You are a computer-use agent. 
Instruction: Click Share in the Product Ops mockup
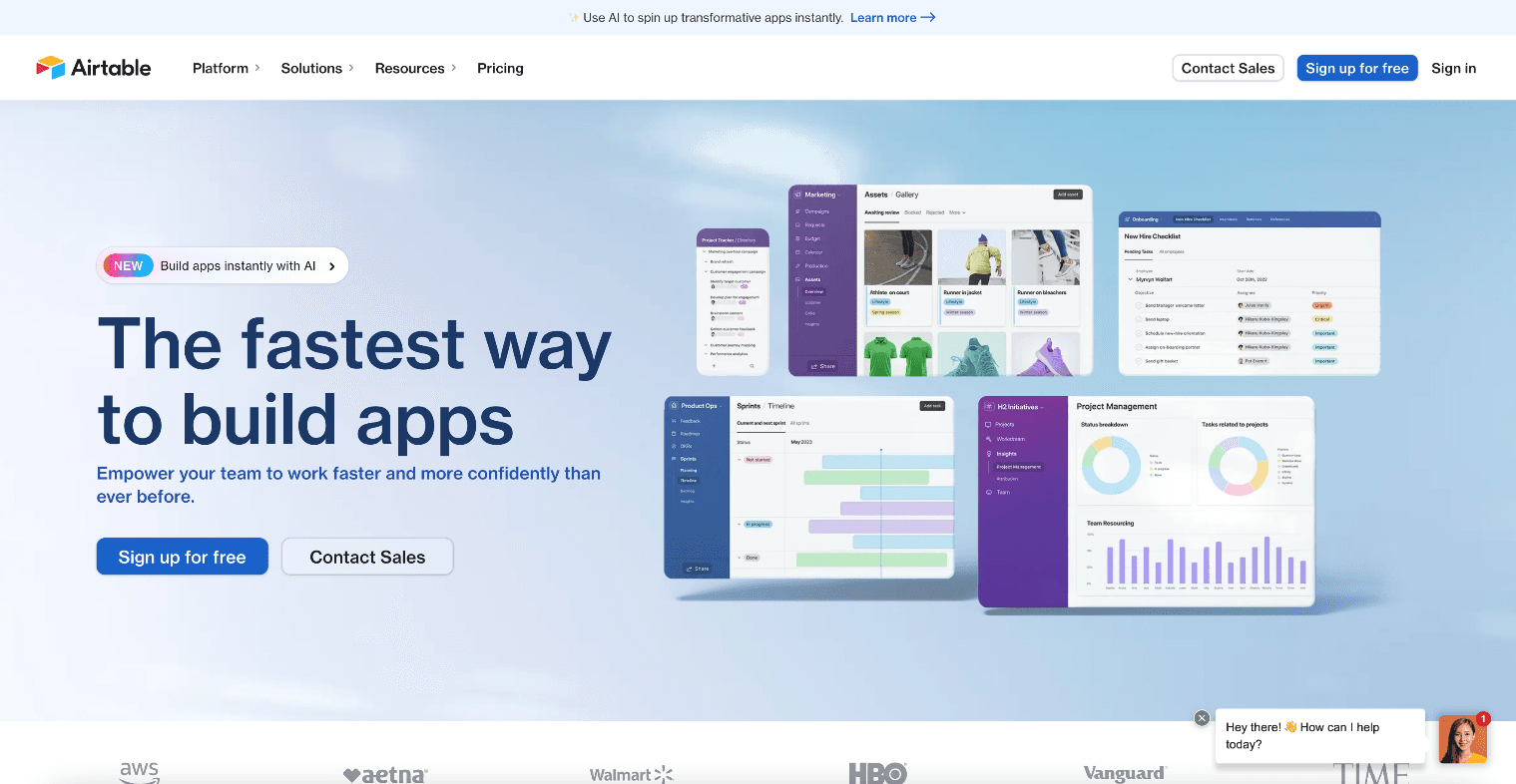(698, 569)
